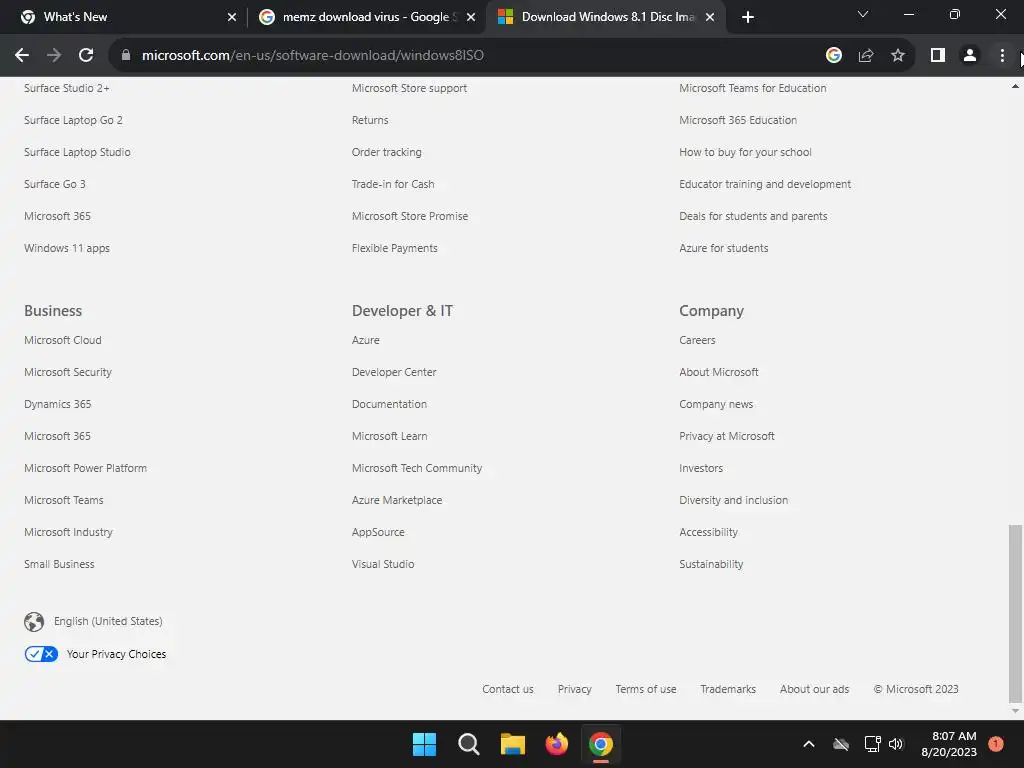Go to Microsoft Learn
This screenshot has width=1024, height=768.
tap(389, 436)
